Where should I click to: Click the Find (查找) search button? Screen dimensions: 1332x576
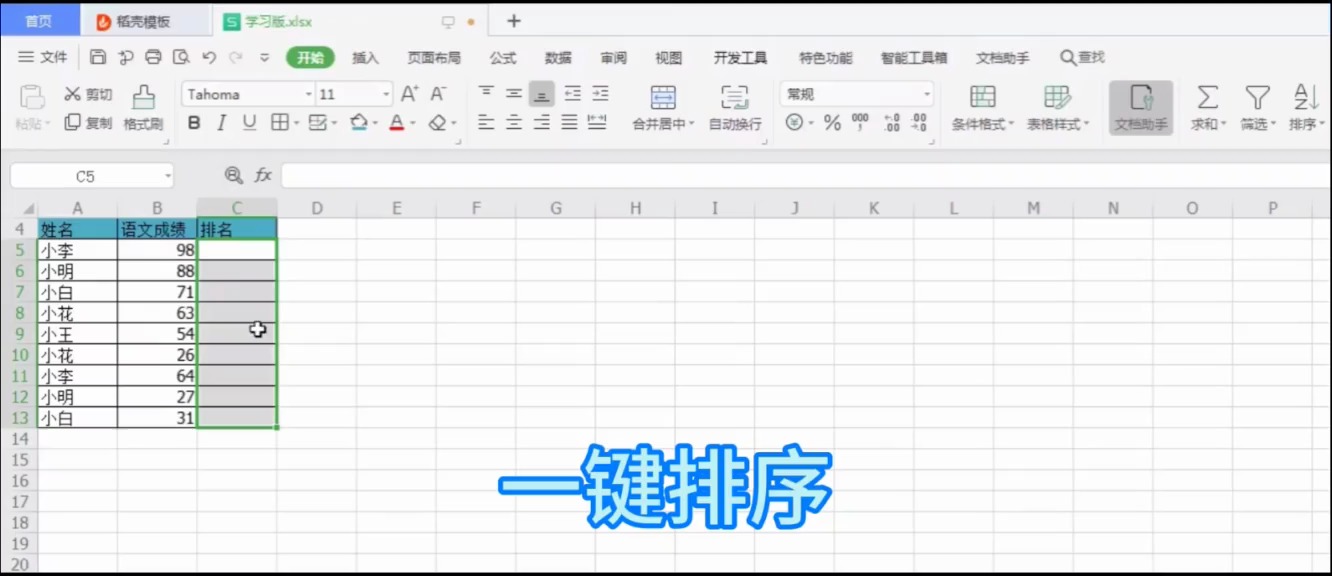coord(1082,58)
